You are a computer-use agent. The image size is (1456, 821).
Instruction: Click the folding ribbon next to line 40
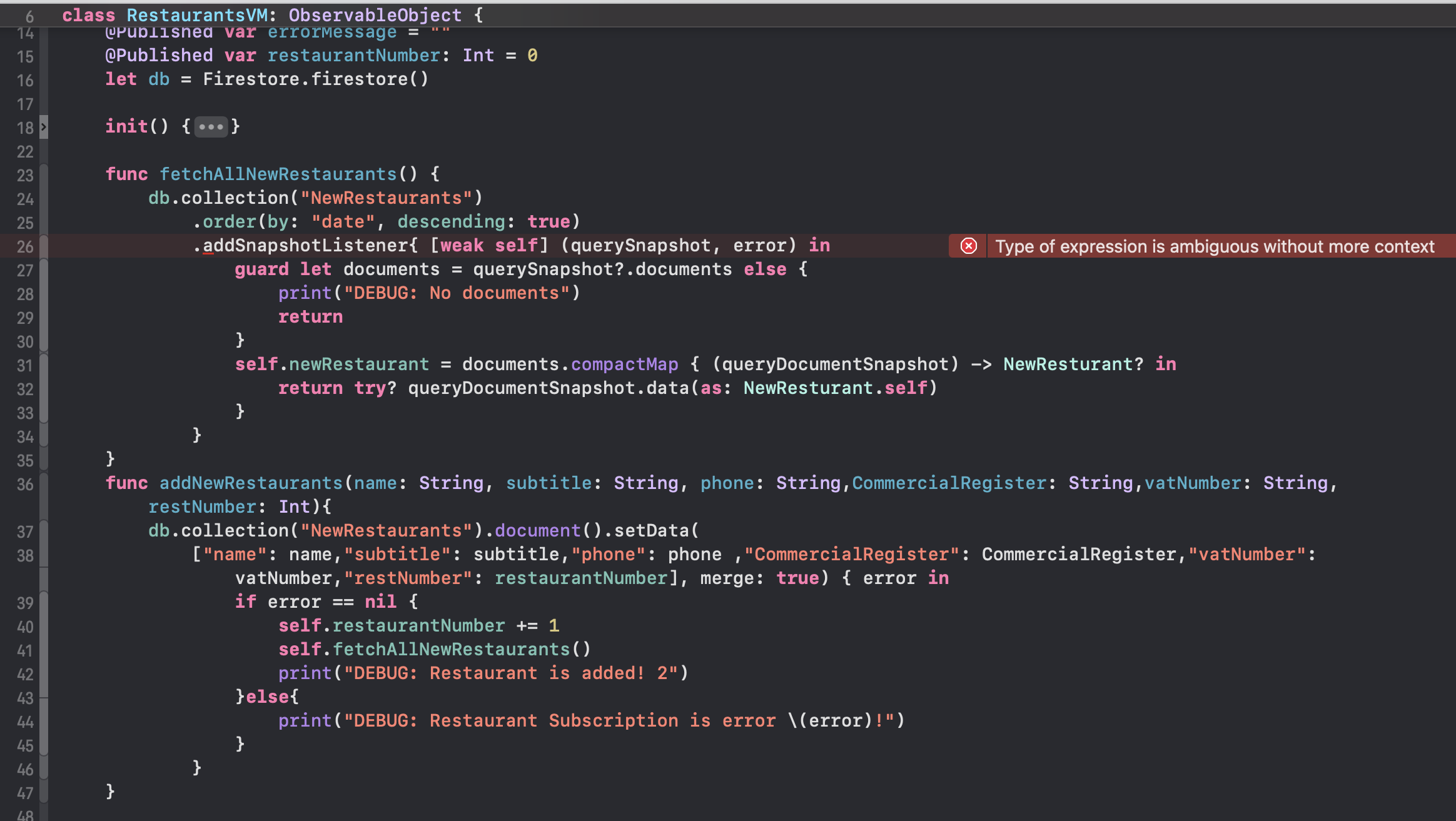[44, 626]
